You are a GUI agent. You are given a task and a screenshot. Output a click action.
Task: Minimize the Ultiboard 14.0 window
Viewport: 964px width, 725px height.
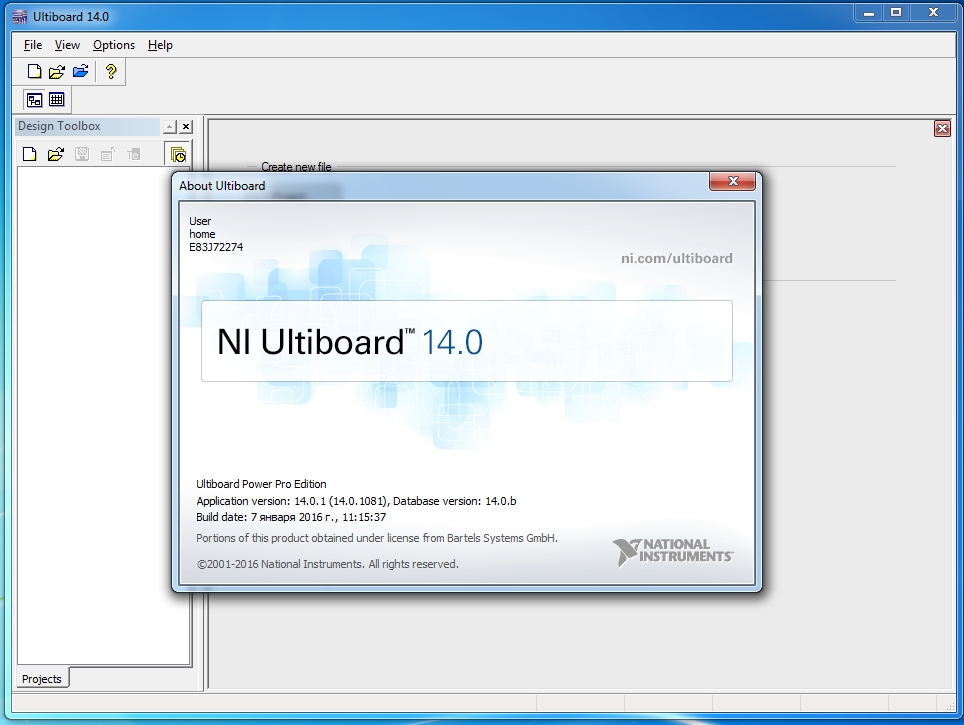tap(869, 12)
